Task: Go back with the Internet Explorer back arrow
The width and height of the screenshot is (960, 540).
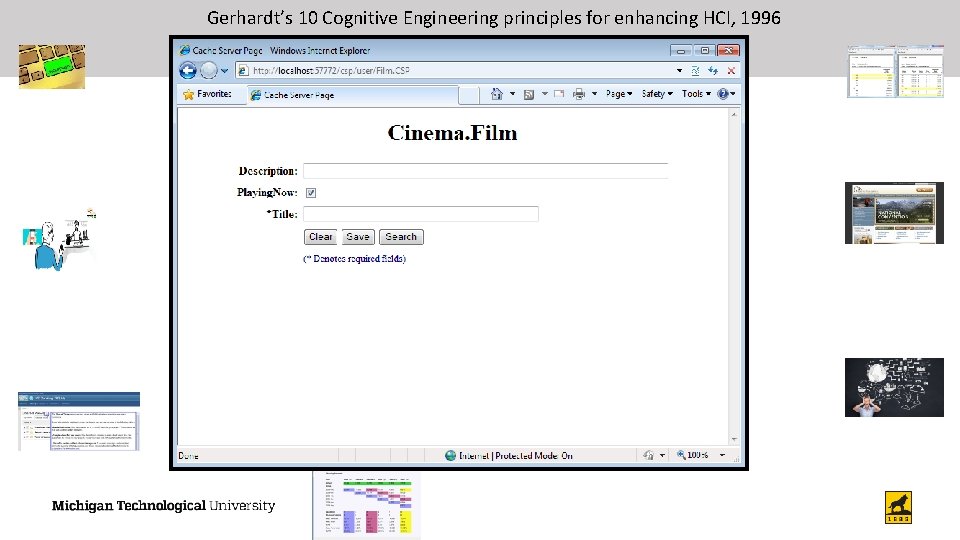Action: coord(188,70)
